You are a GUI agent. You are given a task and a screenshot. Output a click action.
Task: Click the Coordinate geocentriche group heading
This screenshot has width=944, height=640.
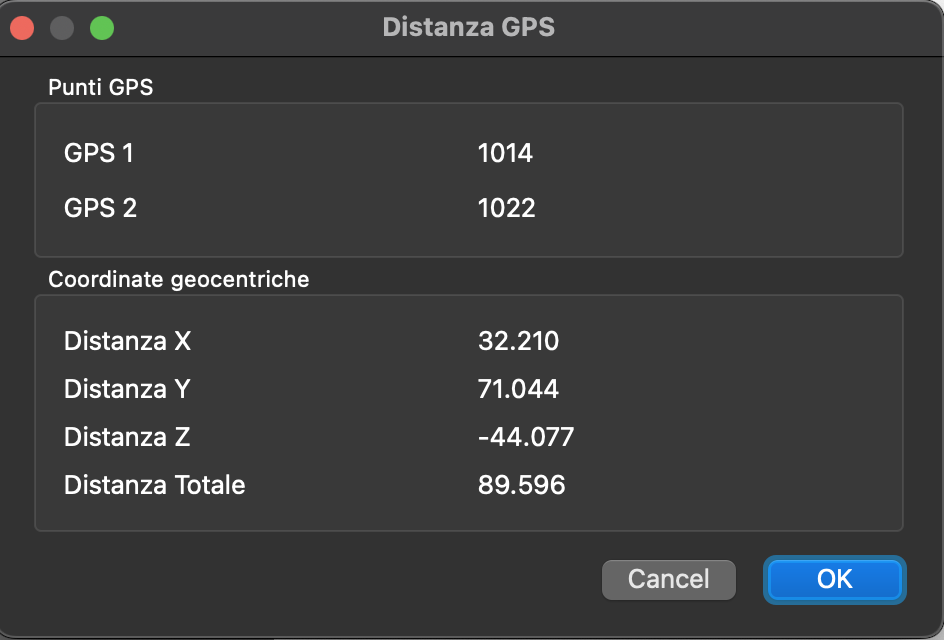tap(178, 280)
